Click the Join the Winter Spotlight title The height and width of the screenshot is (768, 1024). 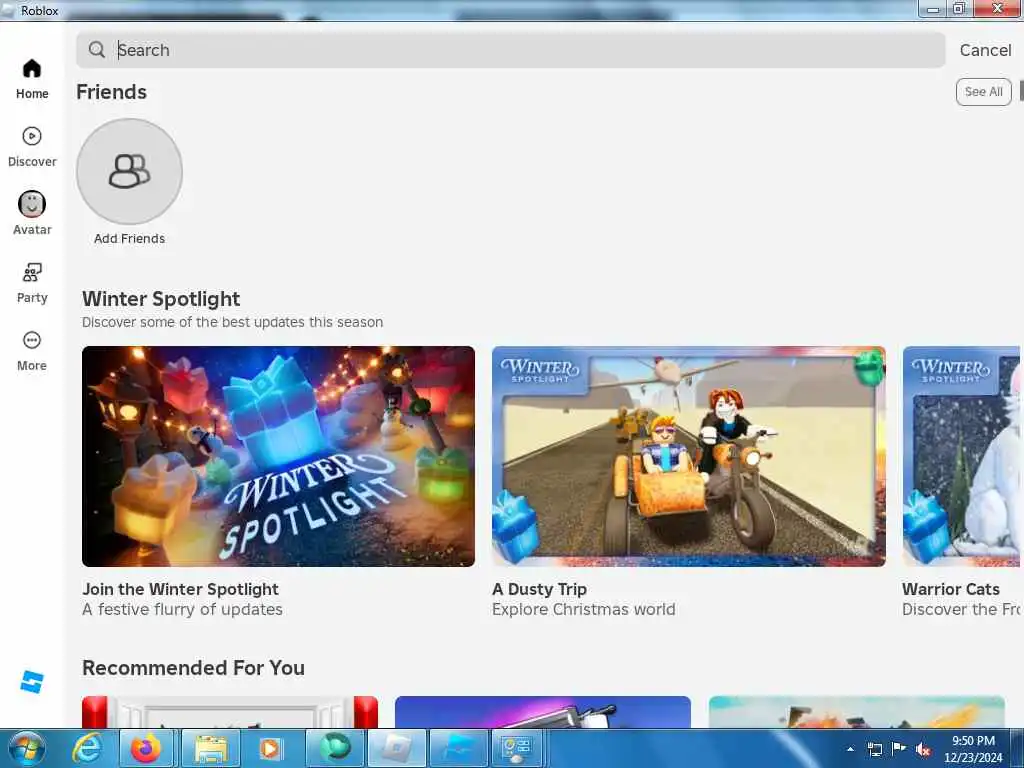(x=180, y=589)
